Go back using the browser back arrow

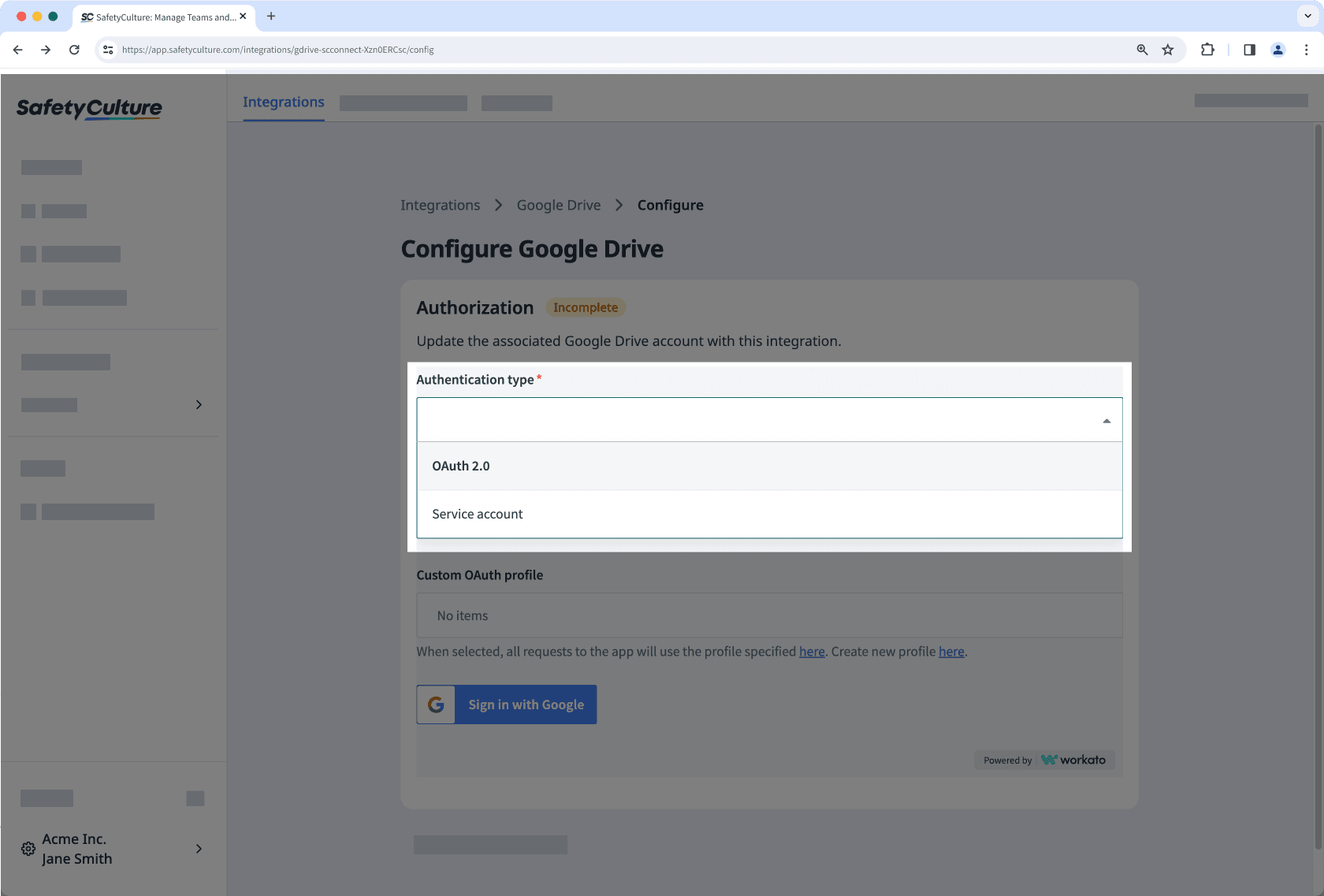point(17,49)
